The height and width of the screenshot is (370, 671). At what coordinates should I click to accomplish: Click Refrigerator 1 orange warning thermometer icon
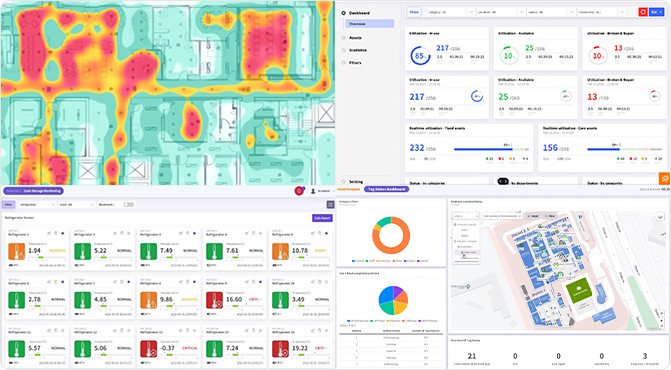click(x=17, y=252)
